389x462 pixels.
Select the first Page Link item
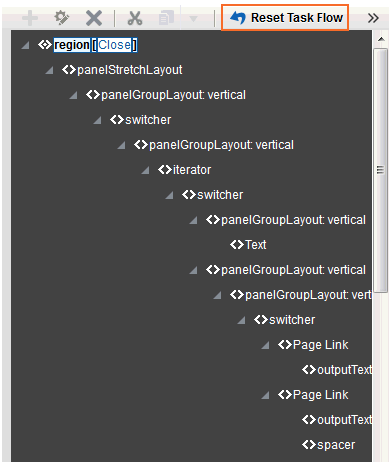320,345
